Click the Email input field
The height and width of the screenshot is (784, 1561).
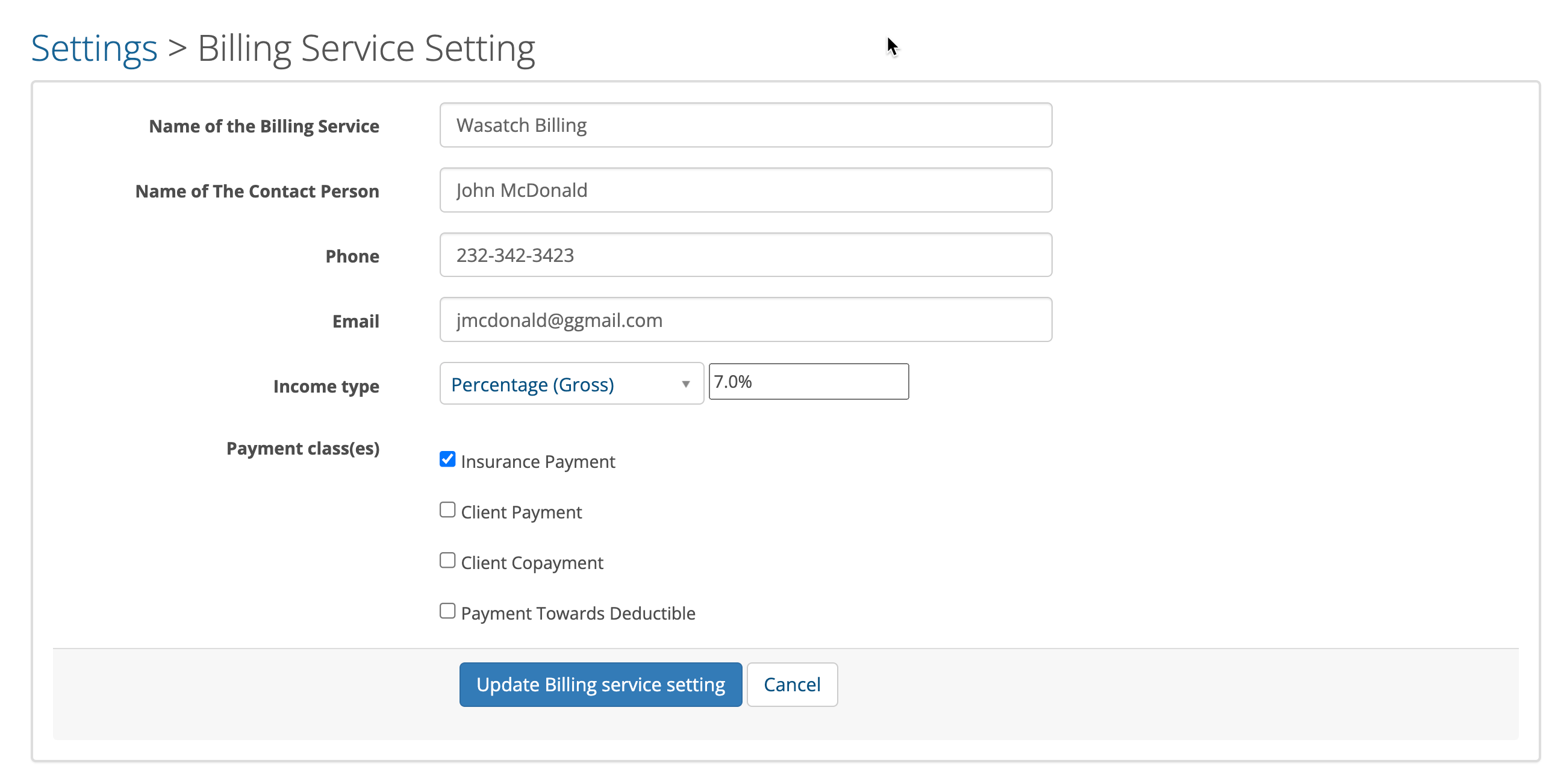click(746, 320)
